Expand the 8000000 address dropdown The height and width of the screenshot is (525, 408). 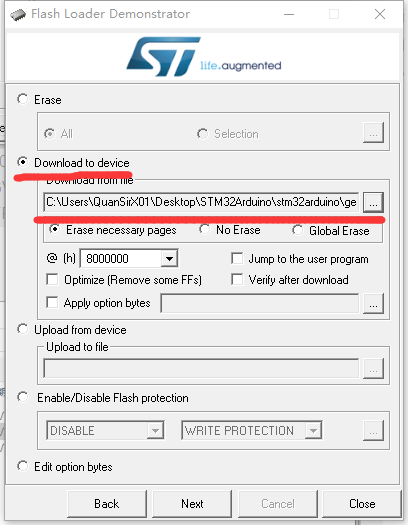coord(169,258)
